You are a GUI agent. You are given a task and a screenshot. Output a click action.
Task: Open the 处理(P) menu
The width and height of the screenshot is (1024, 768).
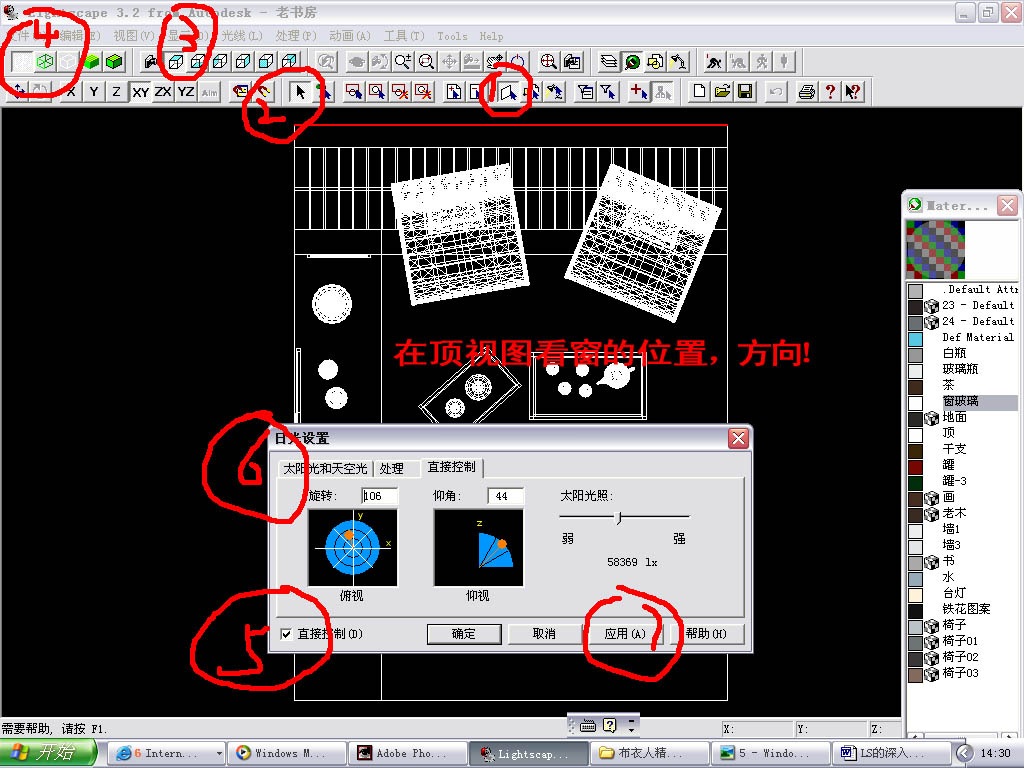[296, 36]
